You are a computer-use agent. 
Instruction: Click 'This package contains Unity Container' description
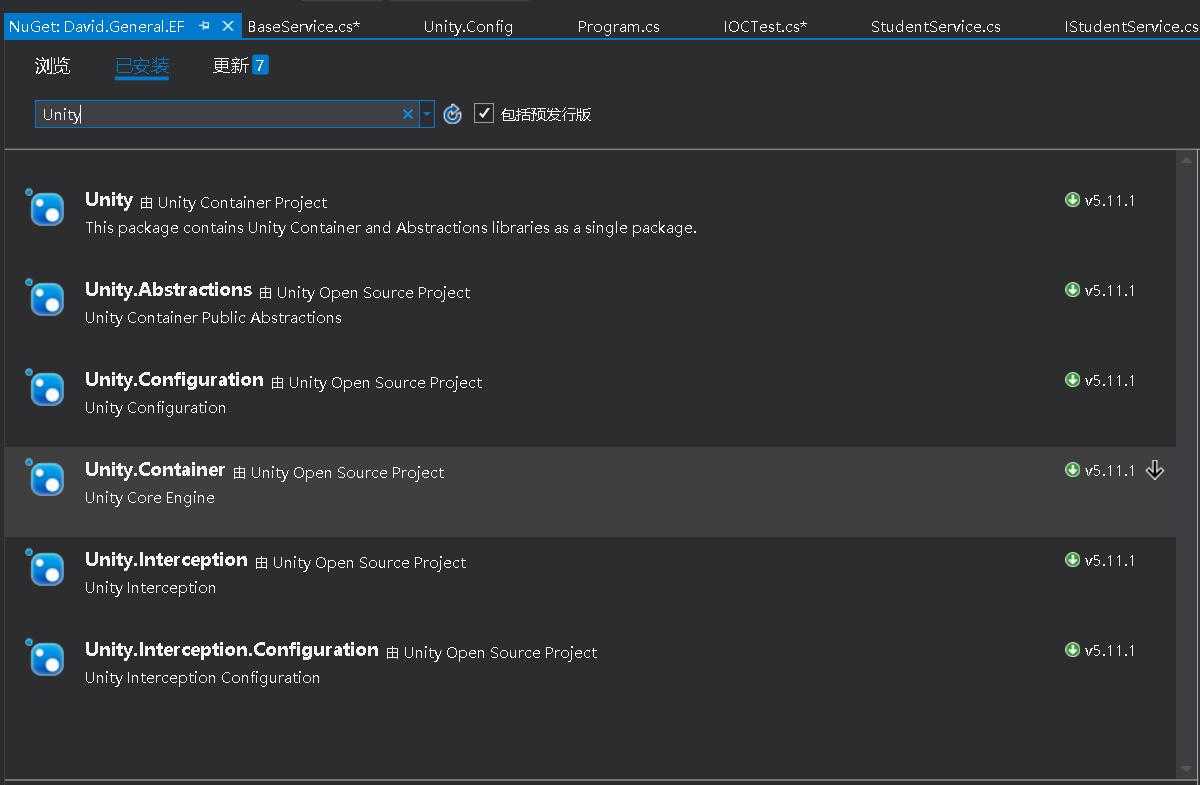pos(391,228)
